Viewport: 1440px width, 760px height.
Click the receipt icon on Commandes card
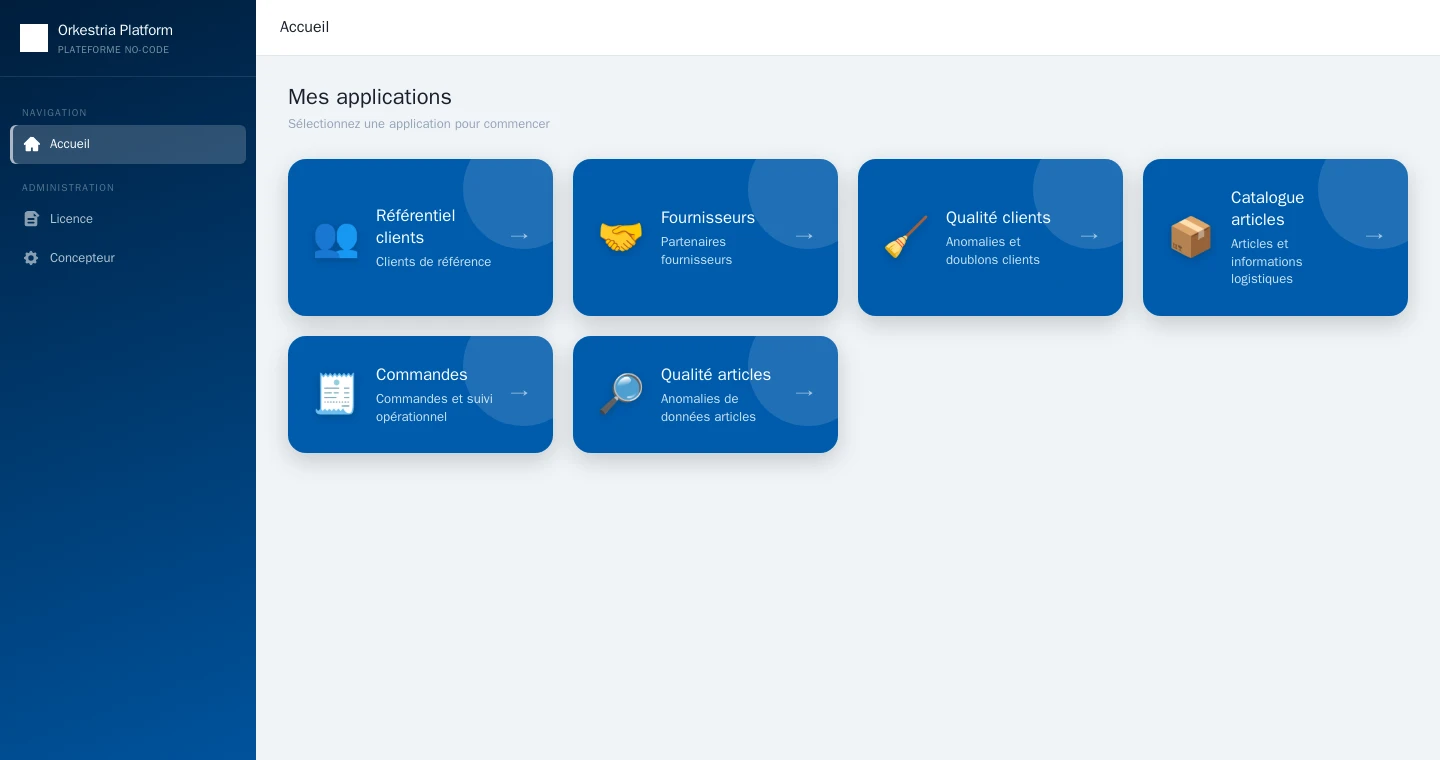point(336,394)
